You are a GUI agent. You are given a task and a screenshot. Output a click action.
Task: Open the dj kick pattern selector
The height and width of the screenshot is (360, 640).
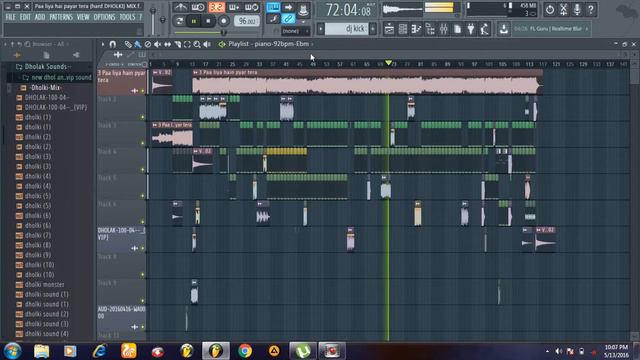point(347,29)
